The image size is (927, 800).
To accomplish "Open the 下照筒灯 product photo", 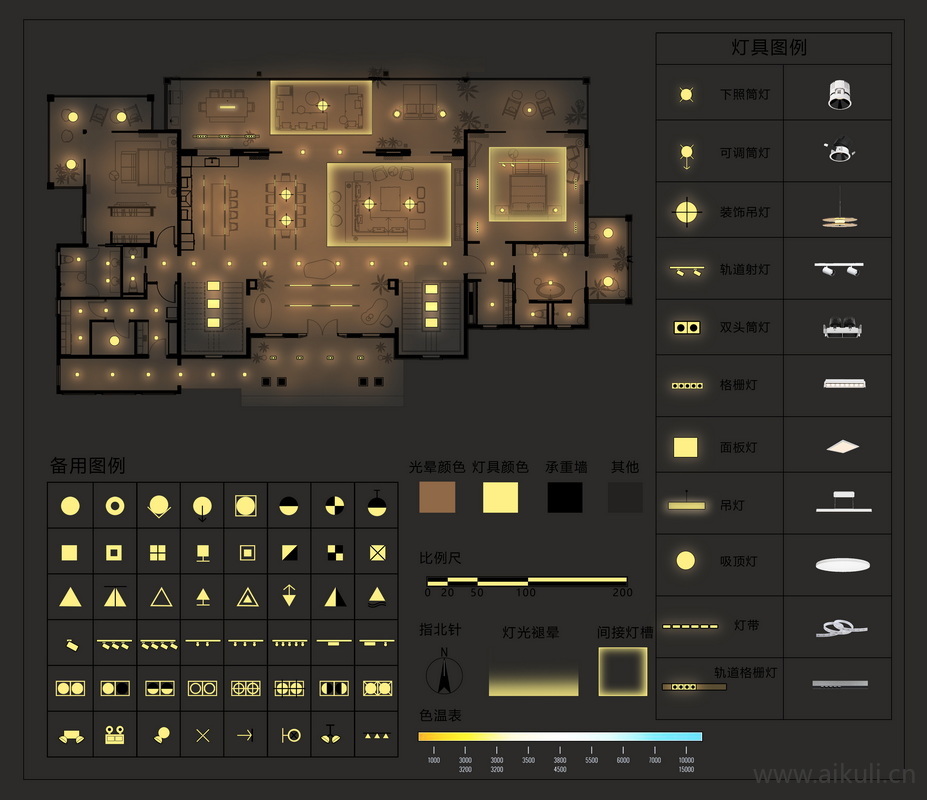I will click(840, 95).
